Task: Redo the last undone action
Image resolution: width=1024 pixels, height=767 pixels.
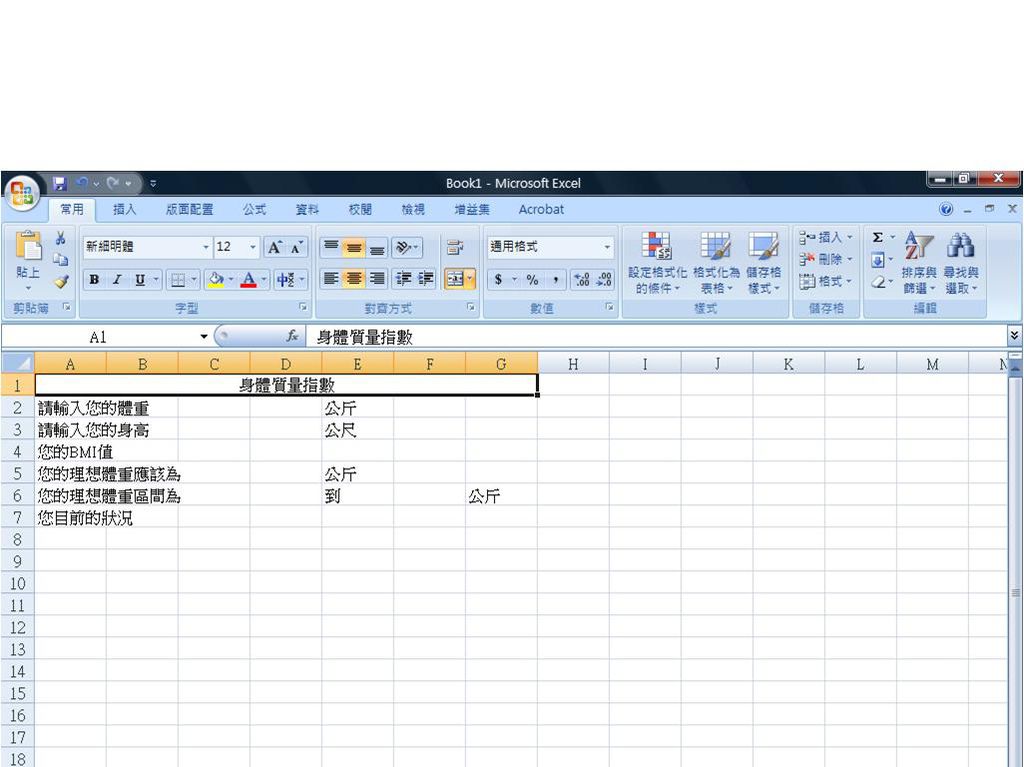Action: click(114, 184)
